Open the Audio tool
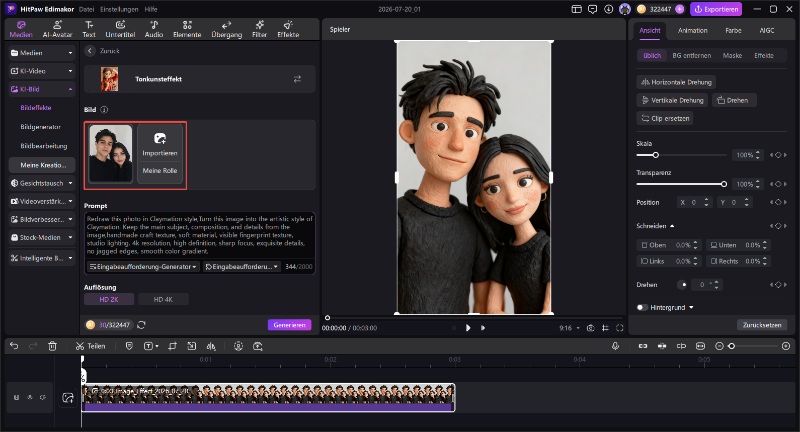Viewport: 800px width, 432px height. click(x=154, y=30)
